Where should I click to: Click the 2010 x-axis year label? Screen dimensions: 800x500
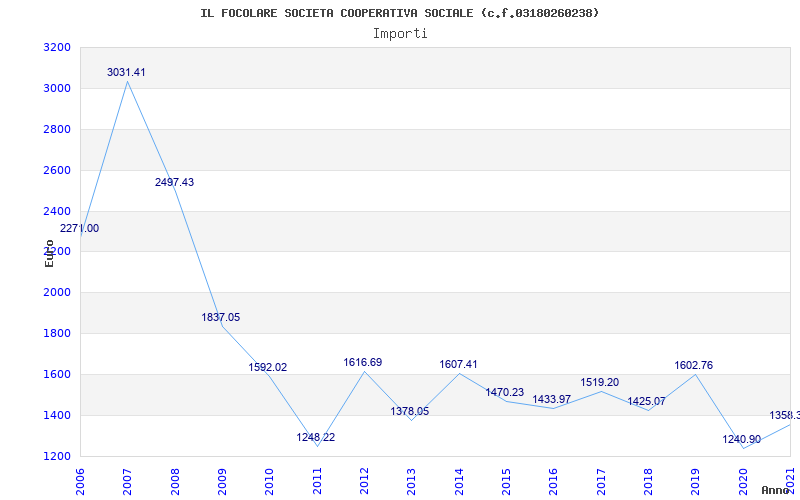tap(270, 481)
